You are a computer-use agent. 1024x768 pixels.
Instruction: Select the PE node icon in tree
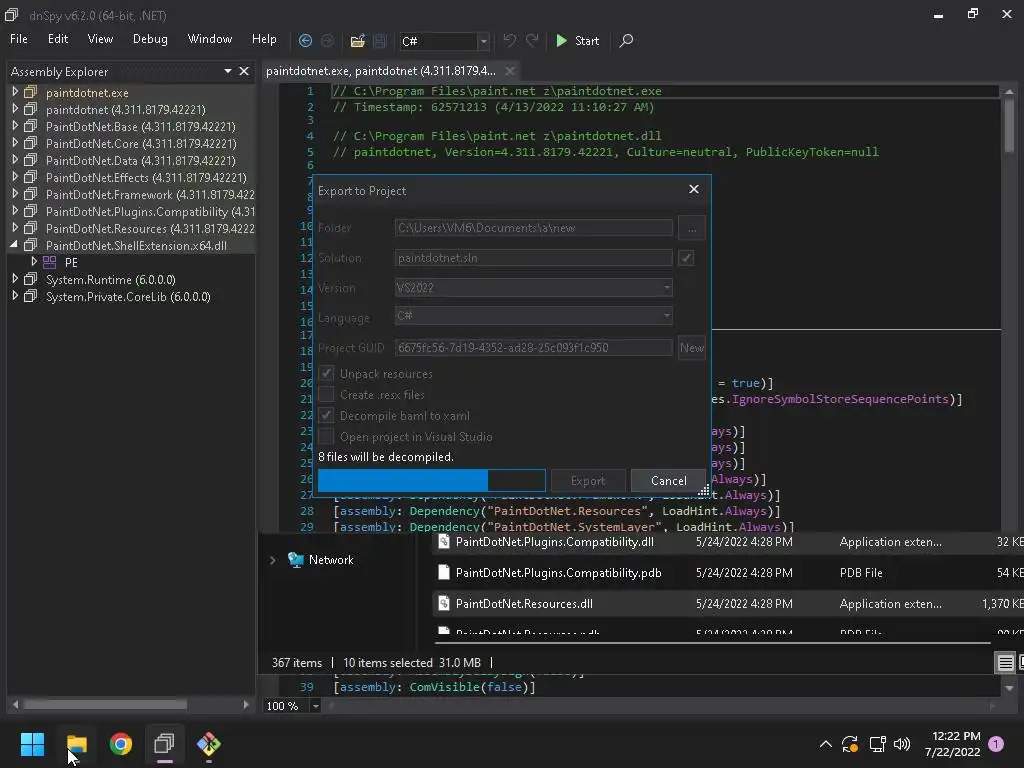click(x=50, y=262)
